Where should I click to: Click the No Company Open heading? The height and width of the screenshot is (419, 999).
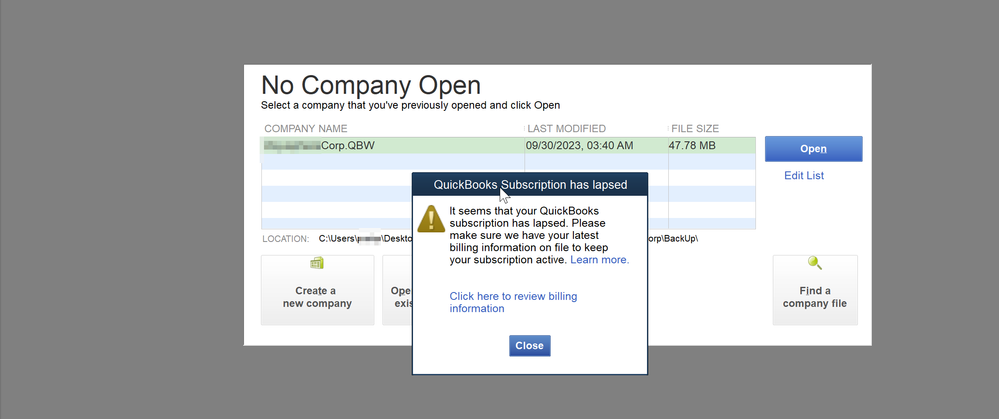point(371,85)
